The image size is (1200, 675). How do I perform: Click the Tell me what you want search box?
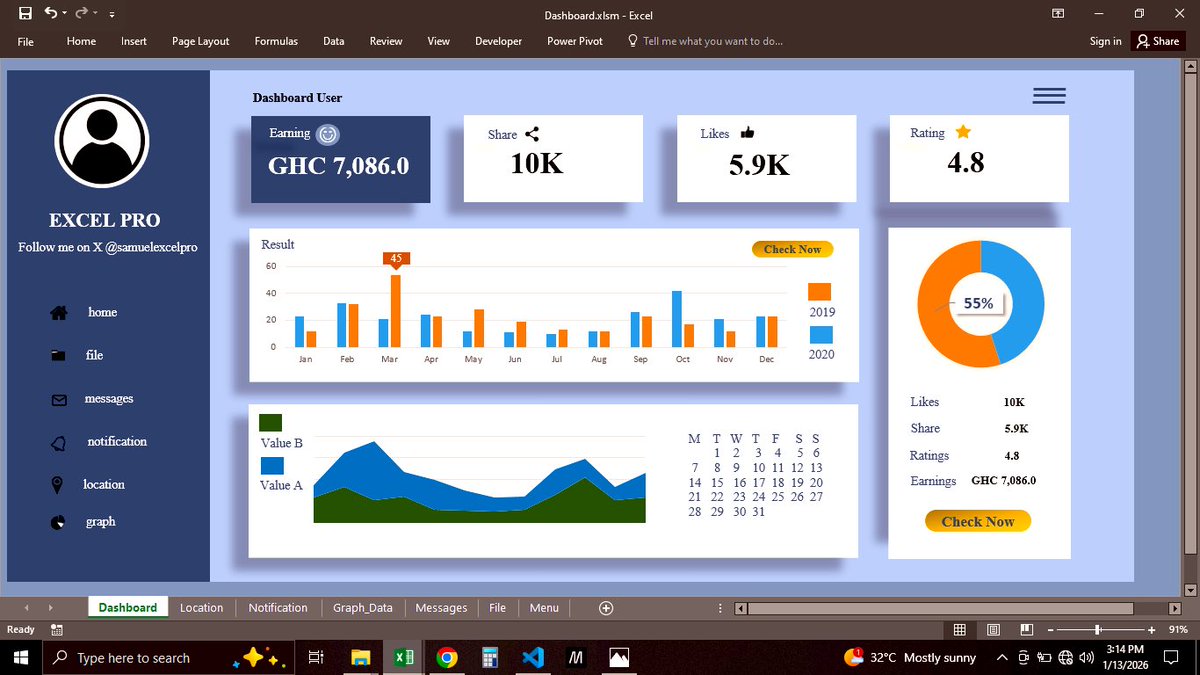coord(705,41)
